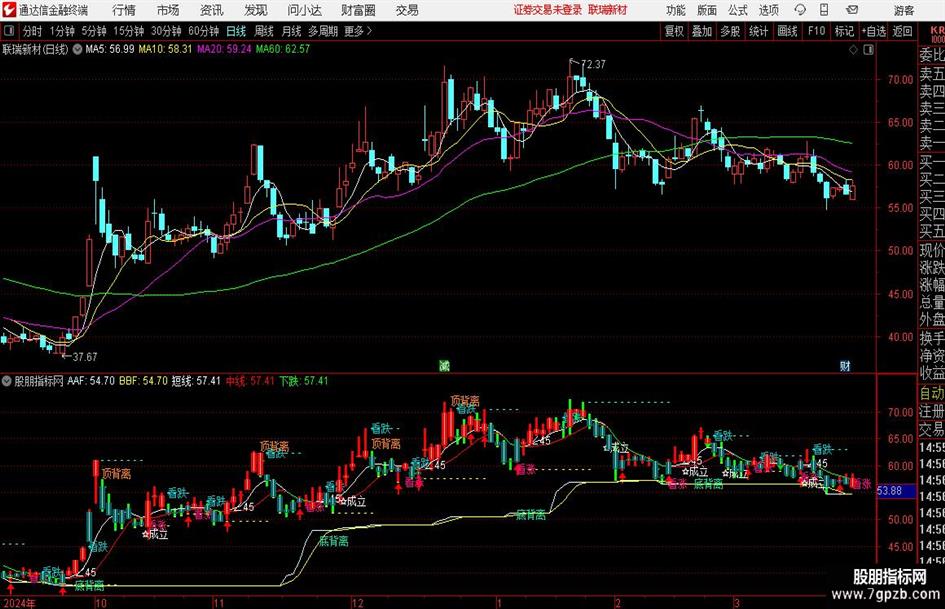Click the 证券交易未登录 login link
This screenshot has height=609, width=945.
click(548, 10)
